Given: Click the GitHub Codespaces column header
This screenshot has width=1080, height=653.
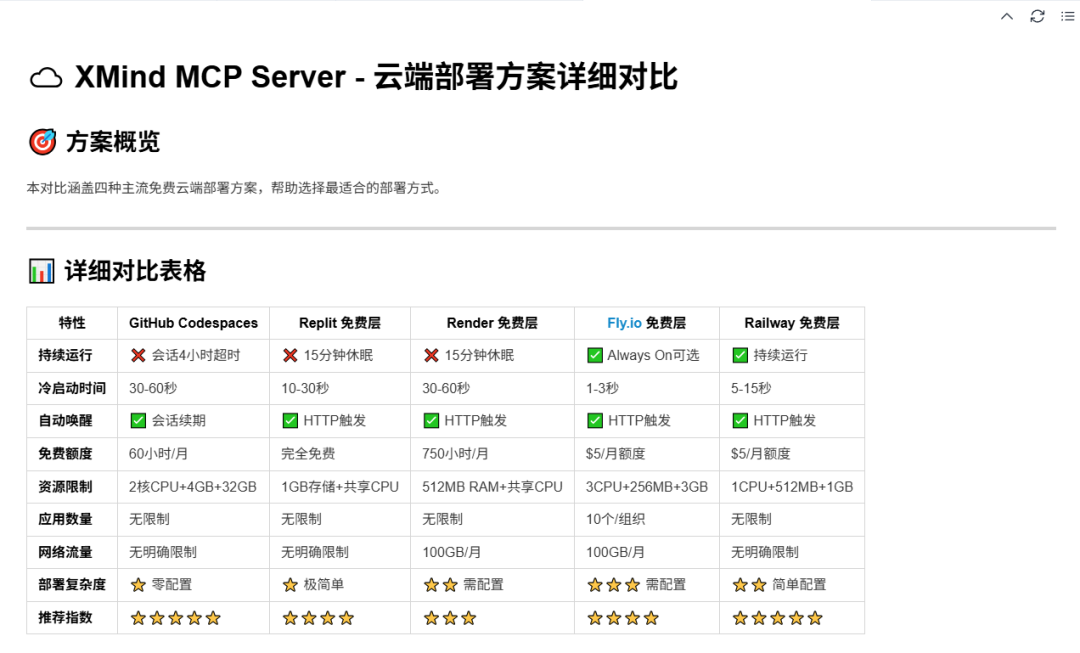Looking at the screenshot, I should [x=194, y=323].
